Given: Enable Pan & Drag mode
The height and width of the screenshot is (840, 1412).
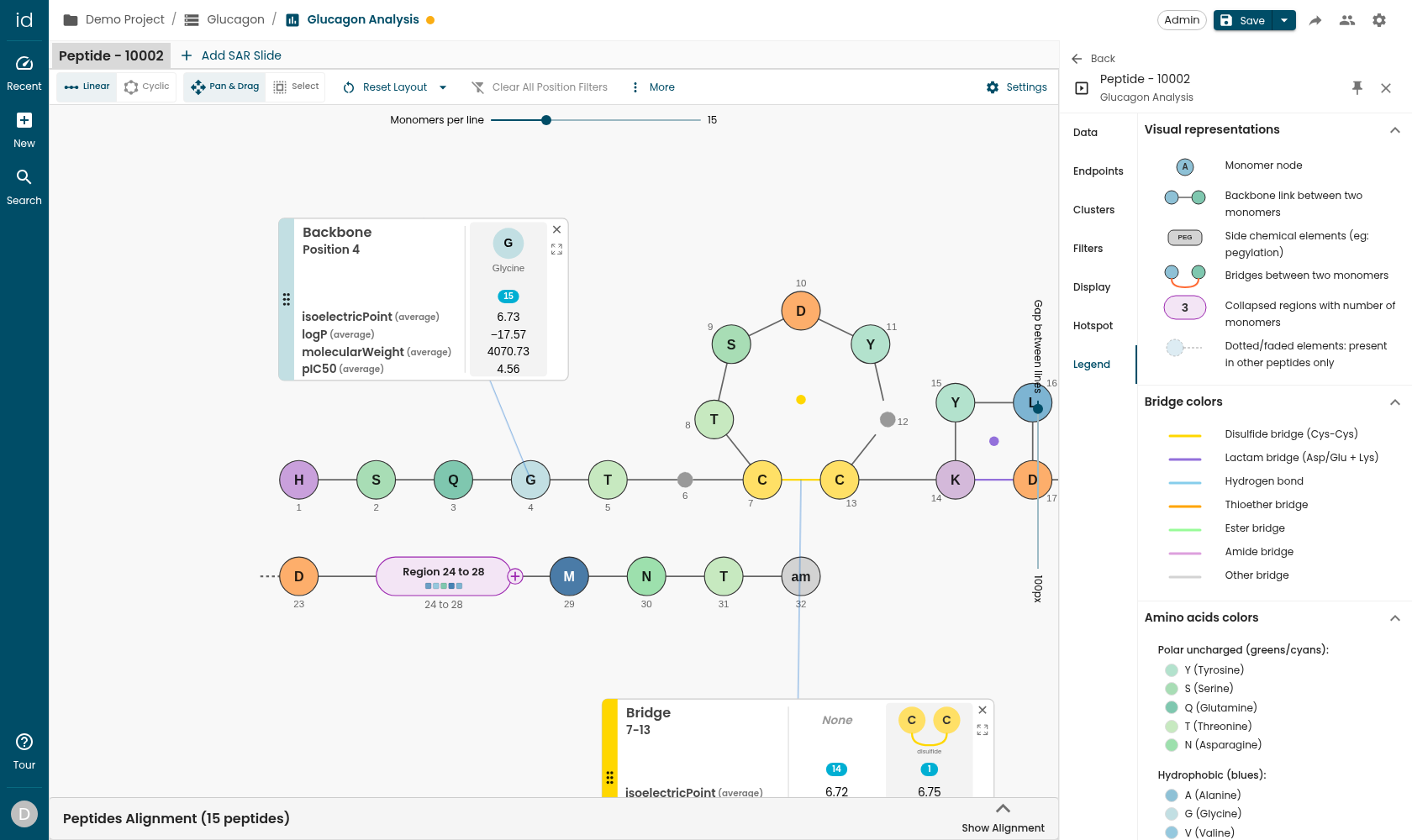Looking at the screenshot, I should click(225, 87).
